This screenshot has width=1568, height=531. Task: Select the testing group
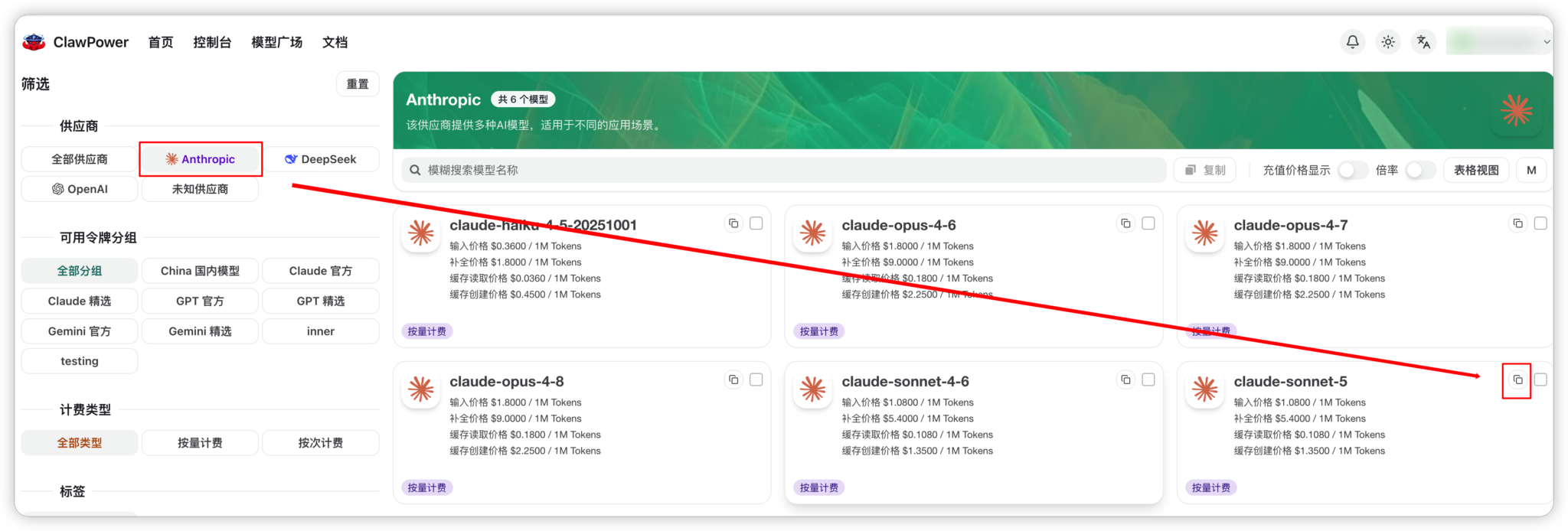point(80,361)
